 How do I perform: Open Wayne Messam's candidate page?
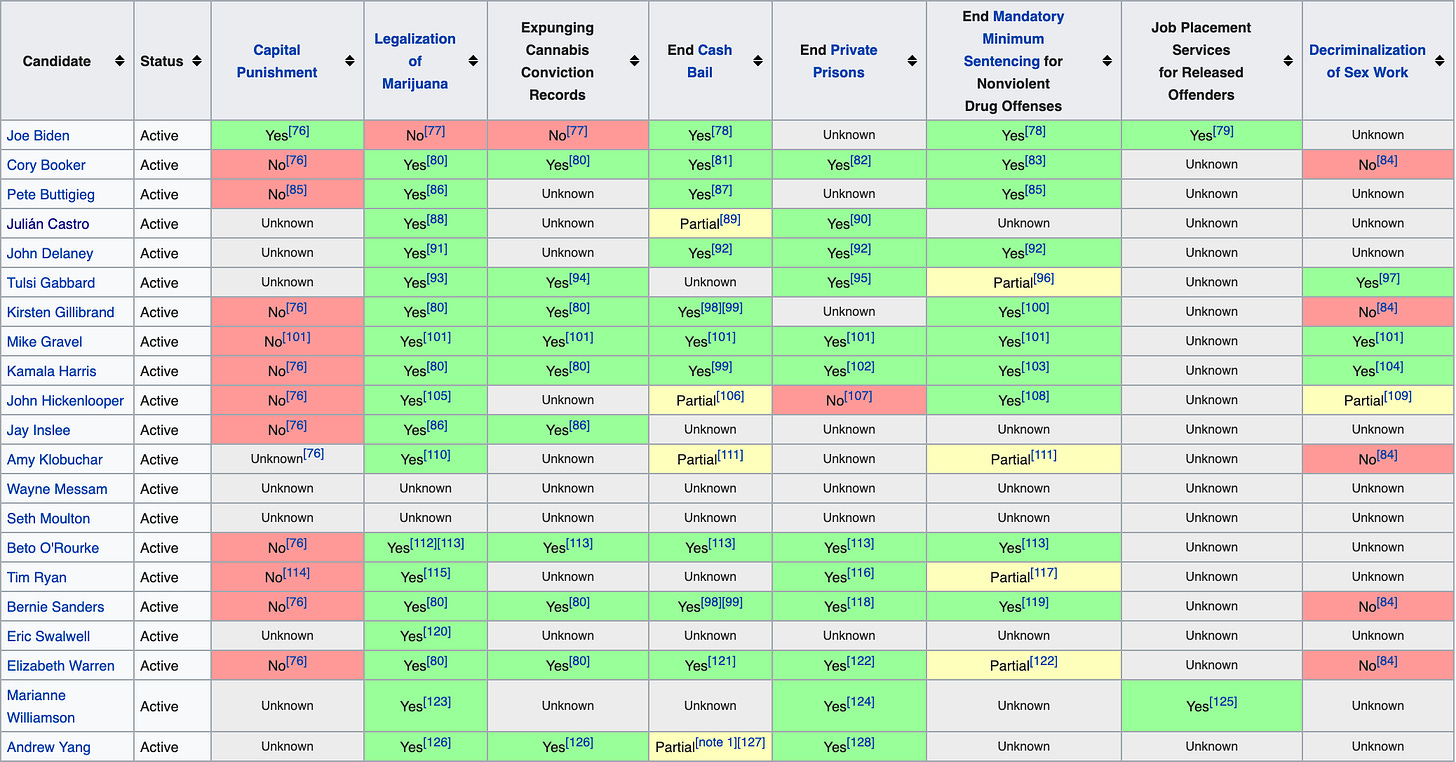(x=57, y=489)
